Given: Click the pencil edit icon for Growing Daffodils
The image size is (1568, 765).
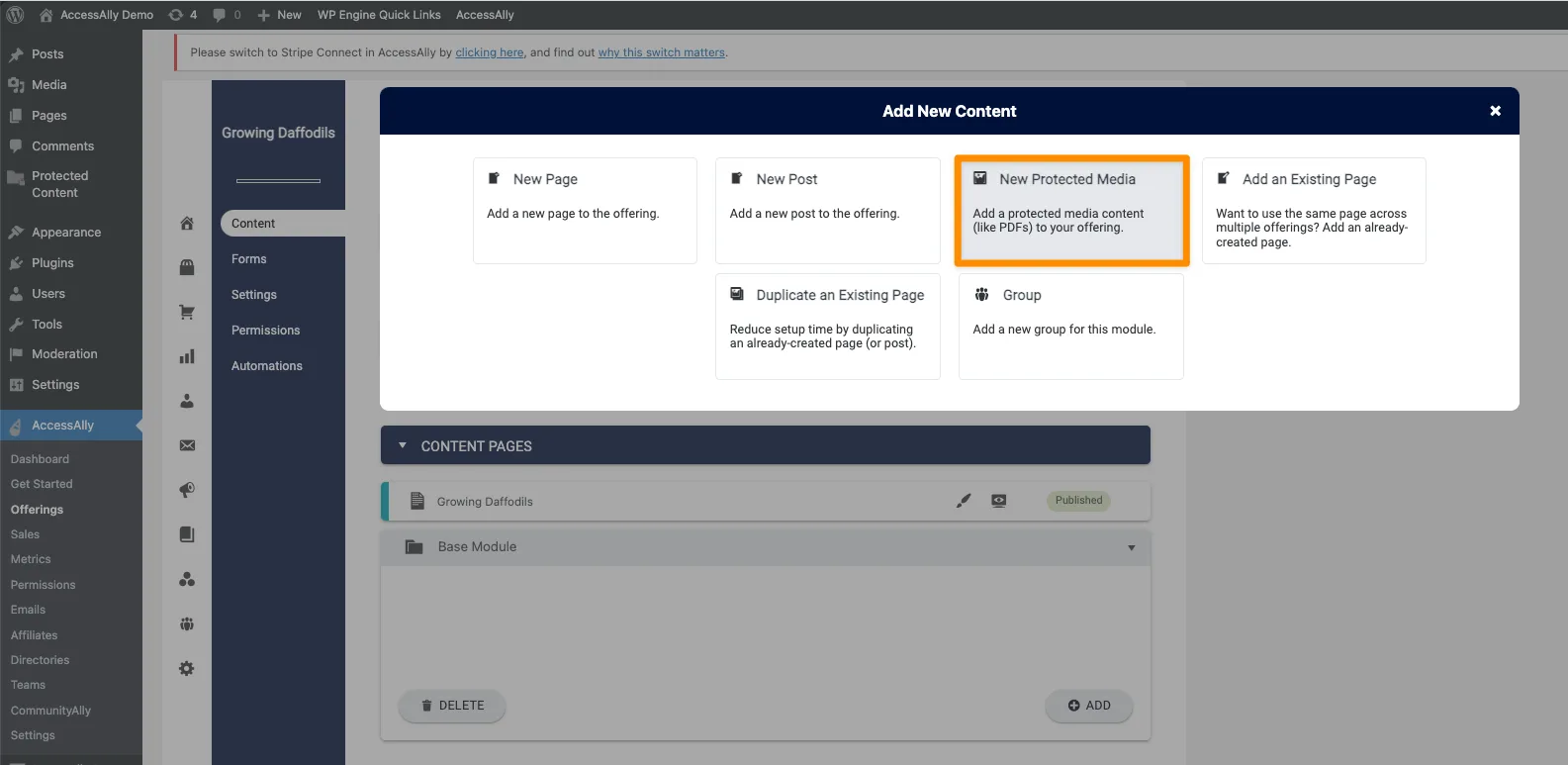Looking at the screenshot, I should (964, 501).
